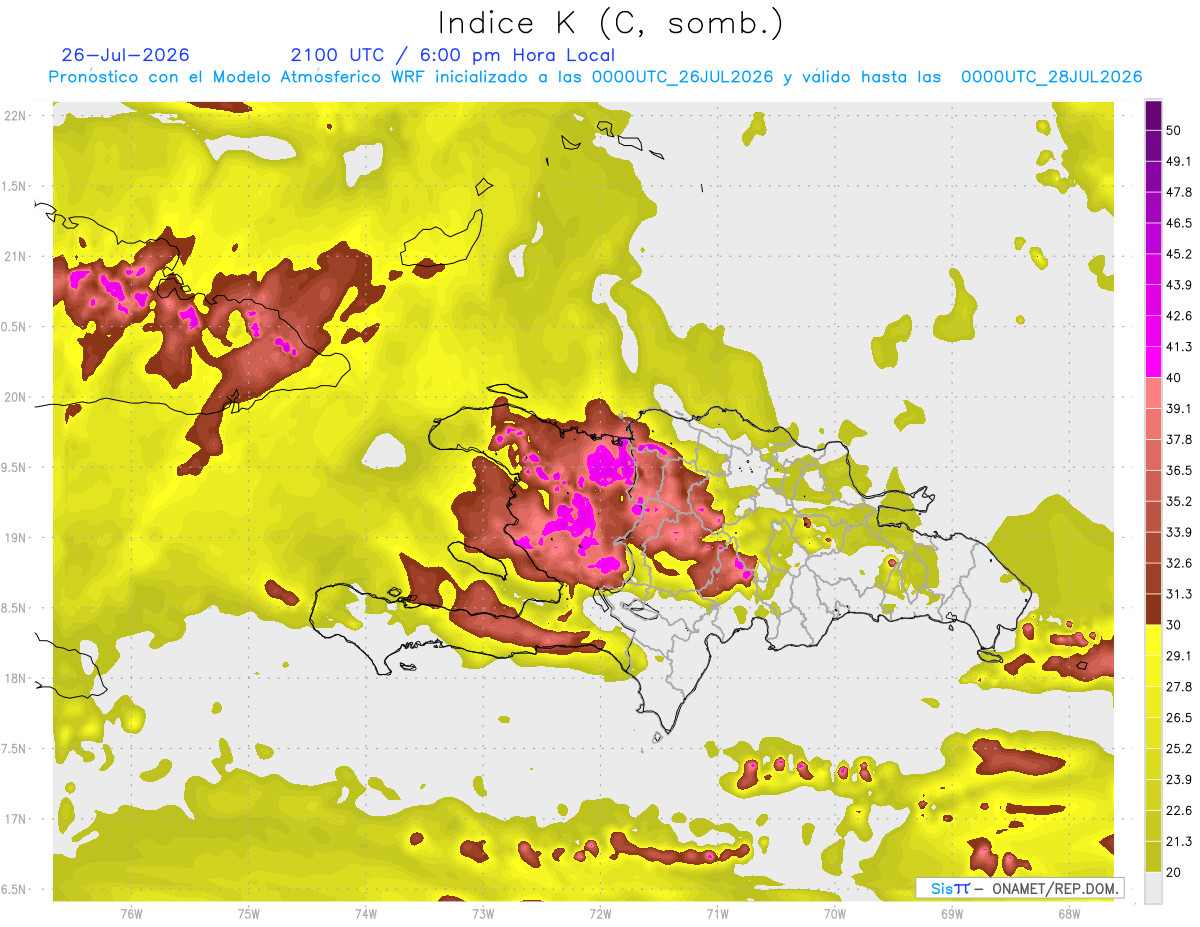
Task: Click the colorbar value "30"
Action: point(1174,625)
